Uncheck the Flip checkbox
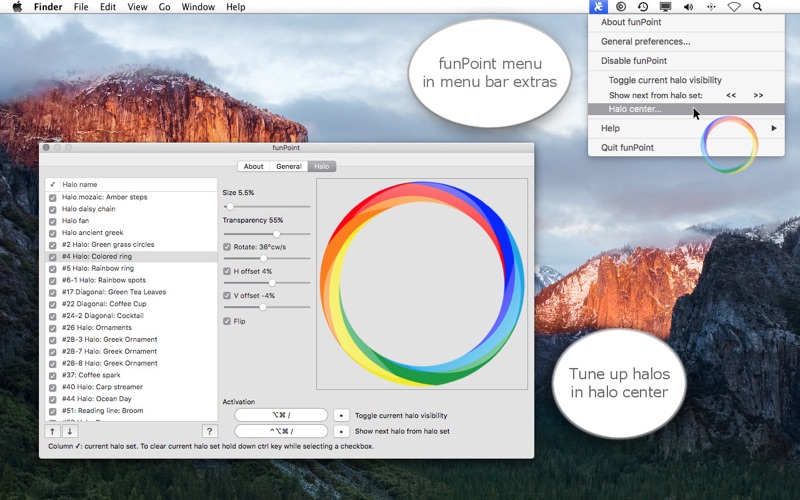 227,321
